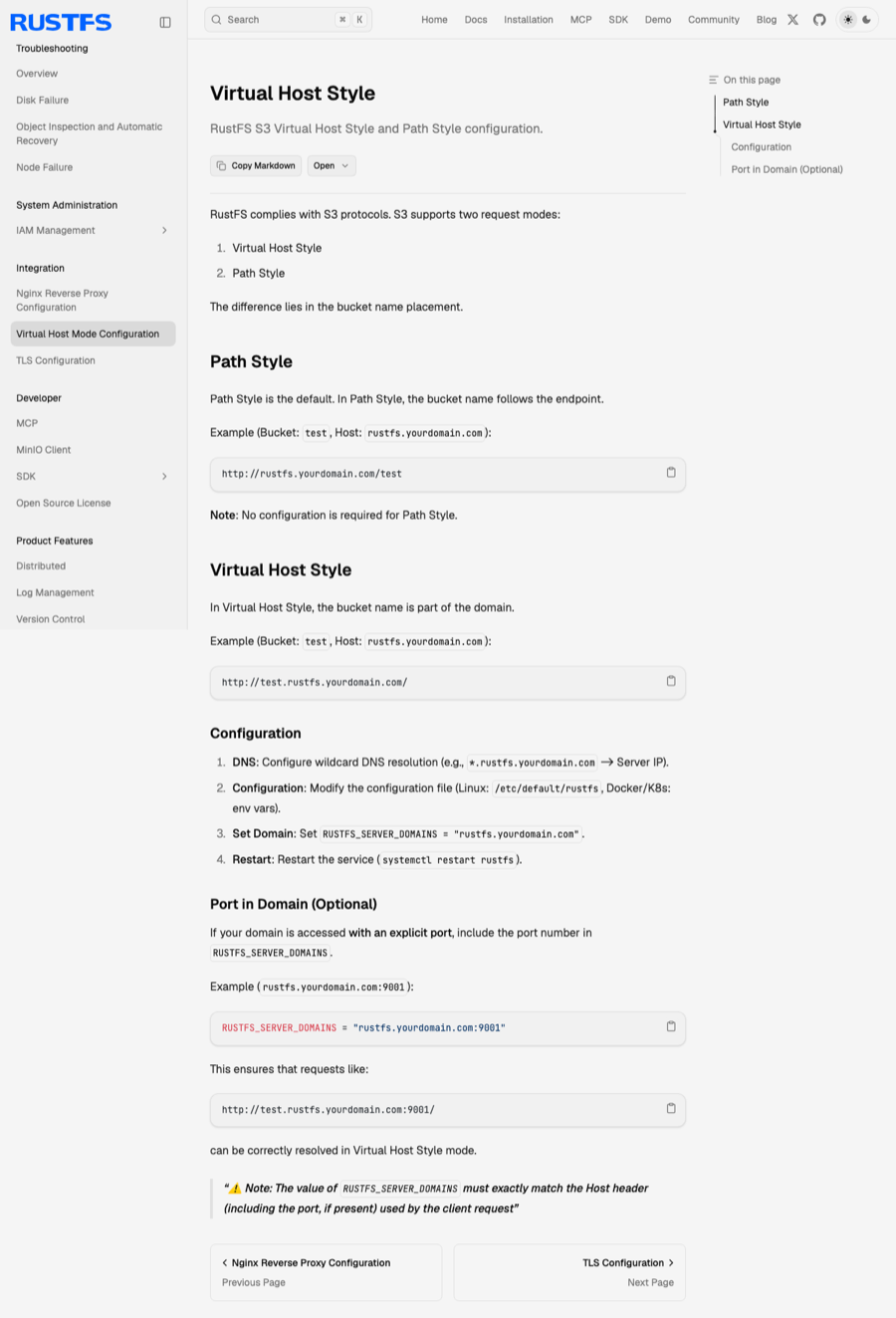Open the Community navigation item
The image size is (896, 1318).
pyautogui.click(x=714, y=20)
